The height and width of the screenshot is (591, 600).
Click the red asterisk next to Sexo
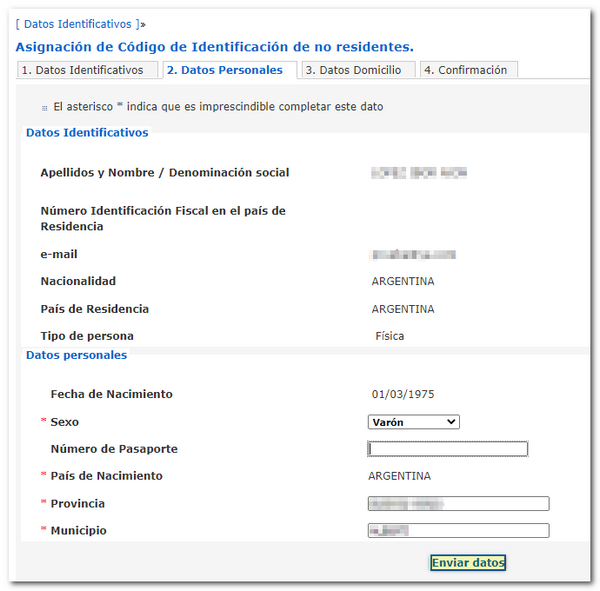point(43,423)
